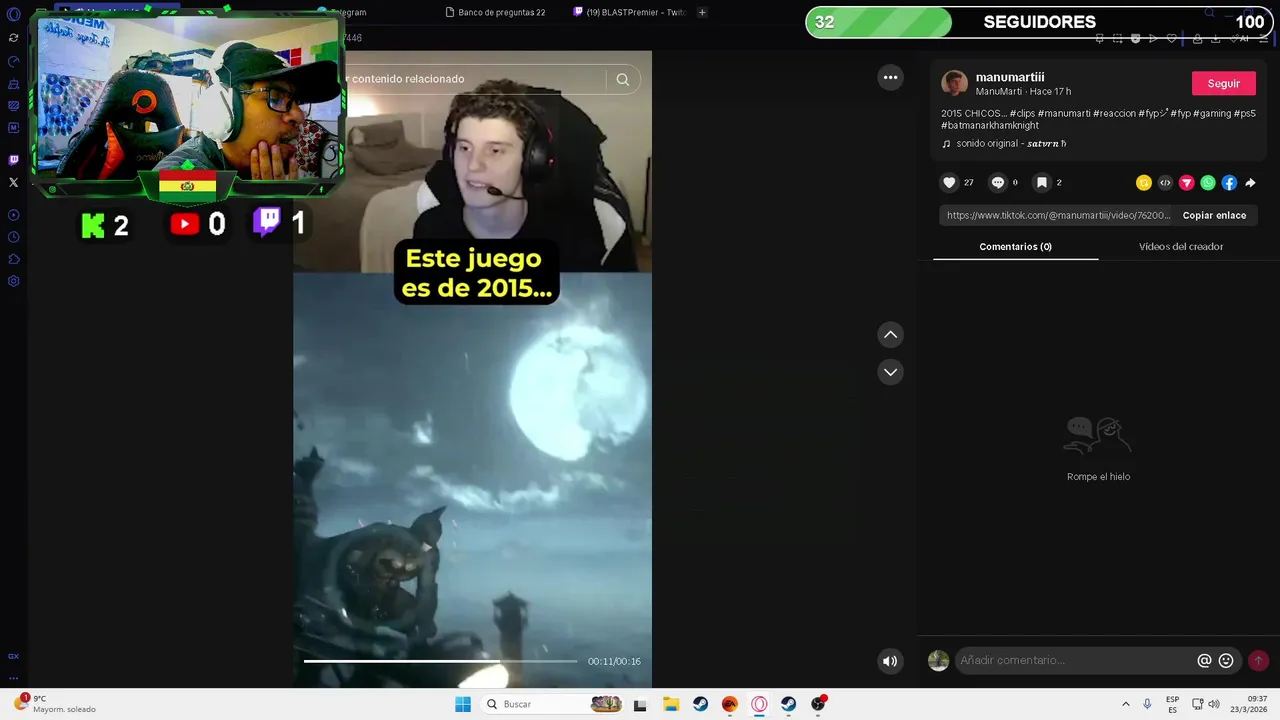Screen dimensions: 1280x720
Task: Click the search magnifier icon
Action: pos(623,80)
